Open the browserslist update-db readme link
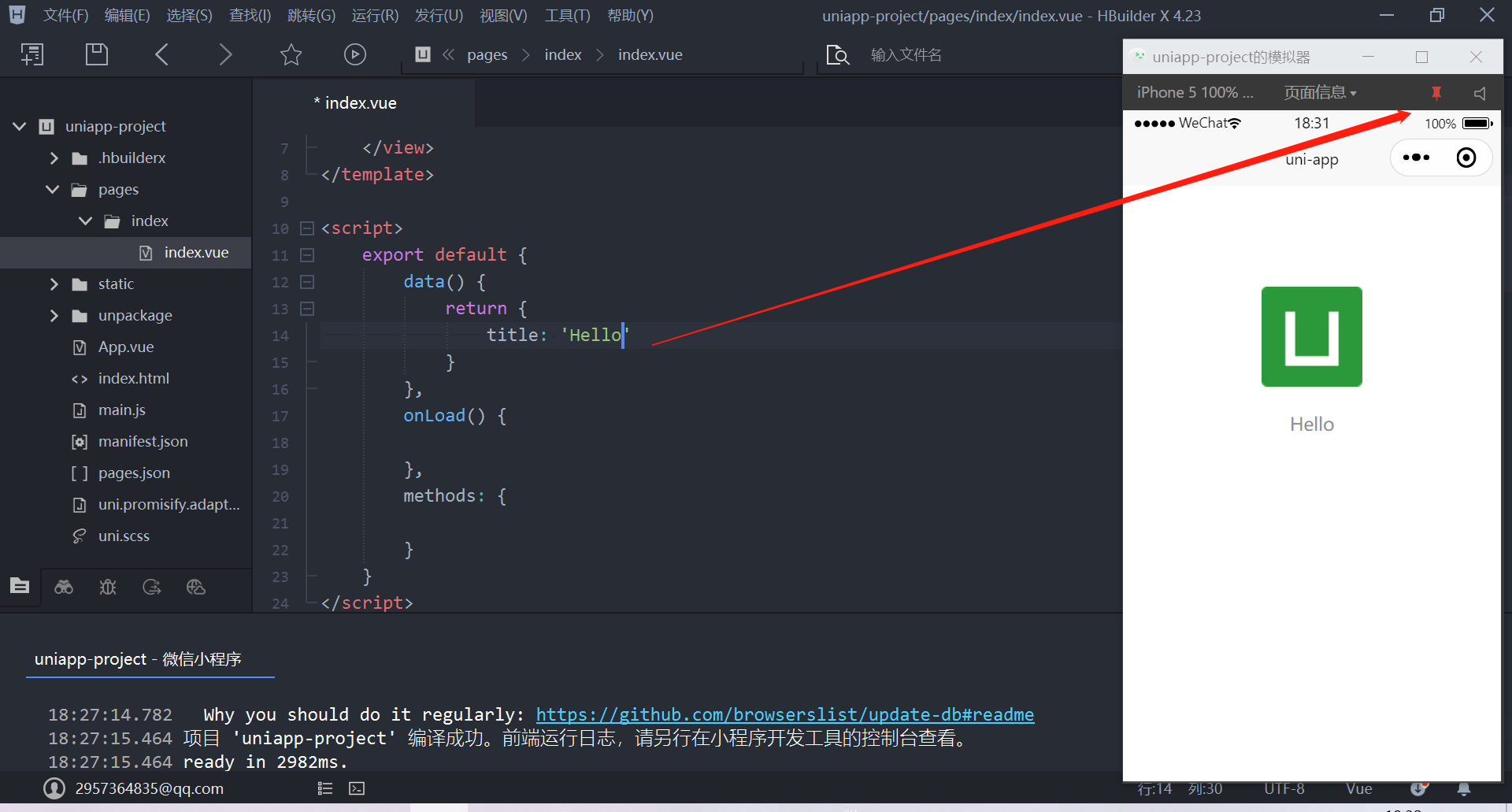1512x812 pixels. (x=784, y=714)
